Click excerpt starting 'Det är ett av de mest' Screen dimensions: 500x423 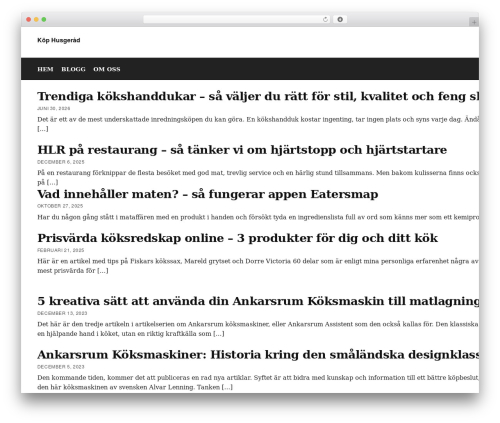click(258, 124)
